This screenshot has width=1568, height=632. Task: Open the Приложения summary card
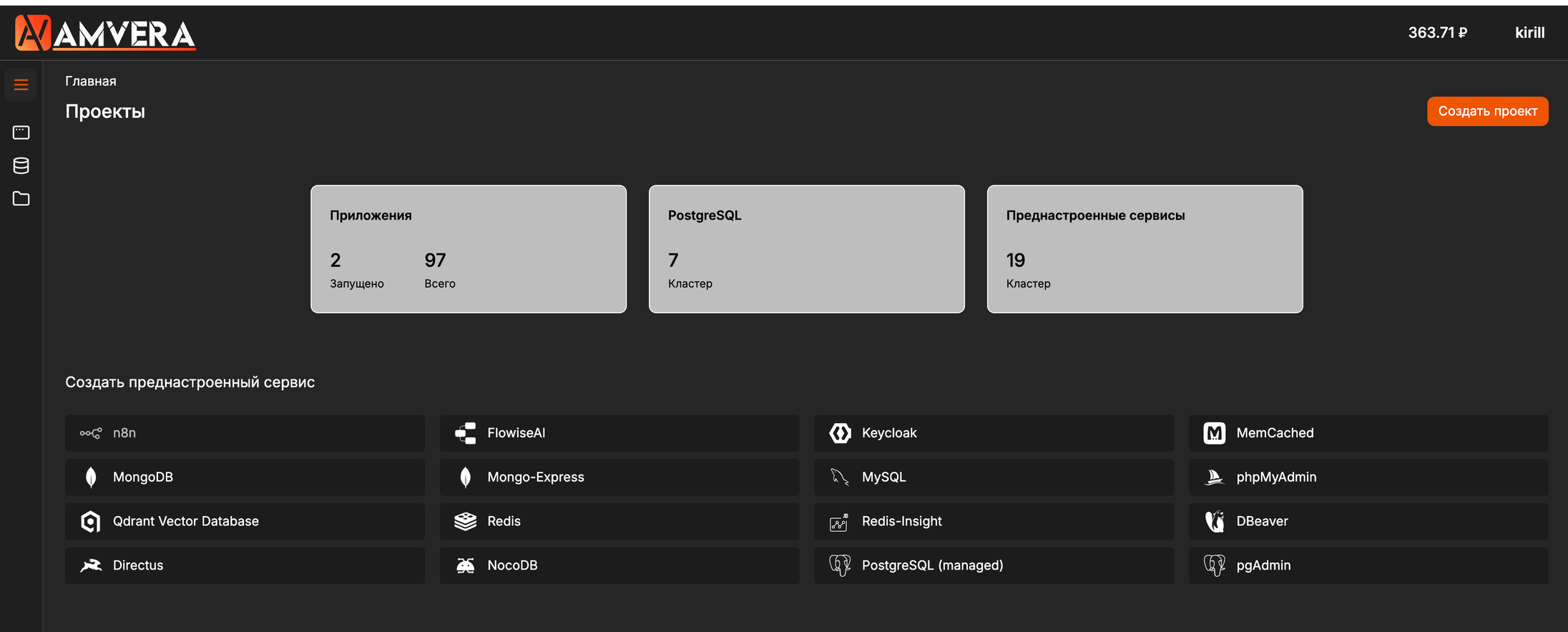click(x=469, y=249)
